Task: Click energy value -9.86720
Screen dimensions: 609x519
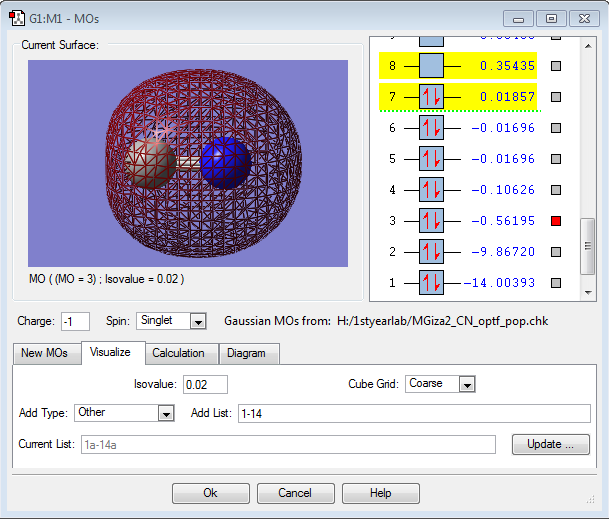Action: tap(503, 252)
